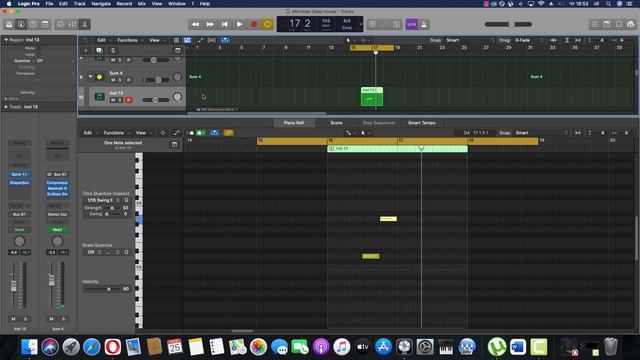Select the Time Quantize 1/16 Swing value

tap(102, 200)
